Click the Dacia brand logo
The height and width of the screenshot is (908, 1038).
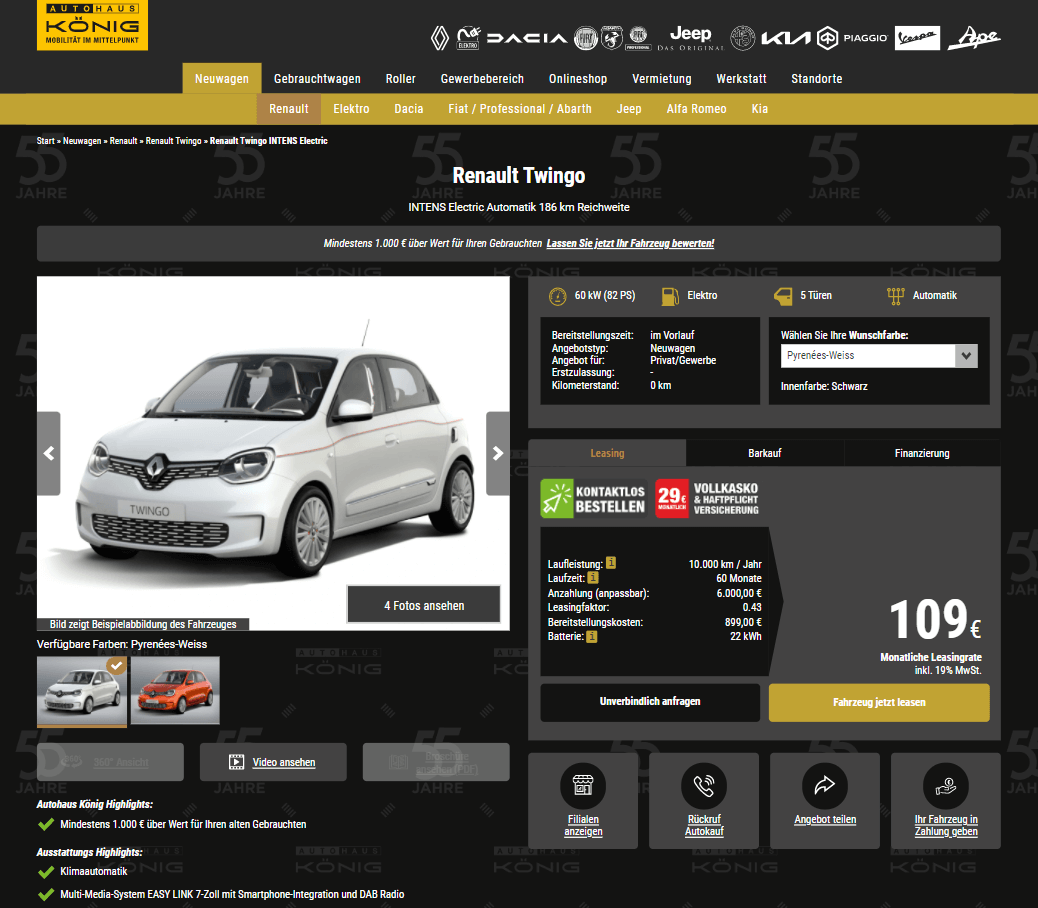pyautogui.click(x=527, y=38)
